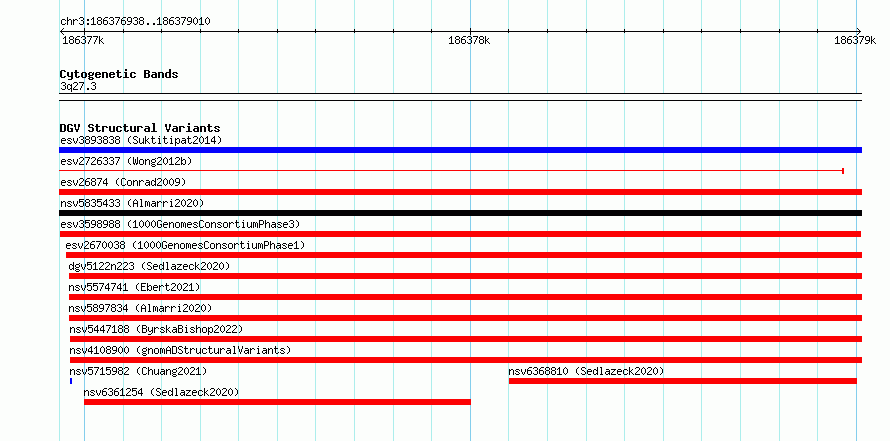
Task: Select the red bar under esv3598988
Action: click(x=460, y=234)
